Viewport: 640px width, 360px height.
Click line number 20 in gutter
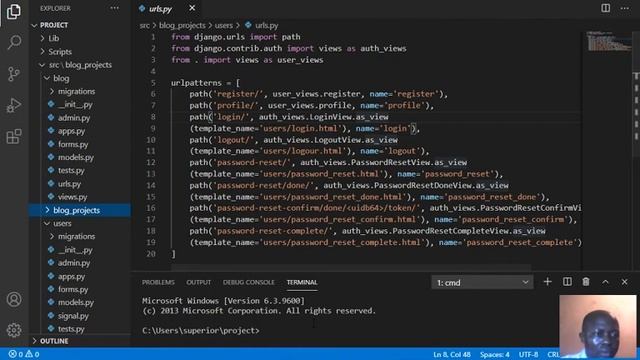pyautogui.click(x=151, y=254)
